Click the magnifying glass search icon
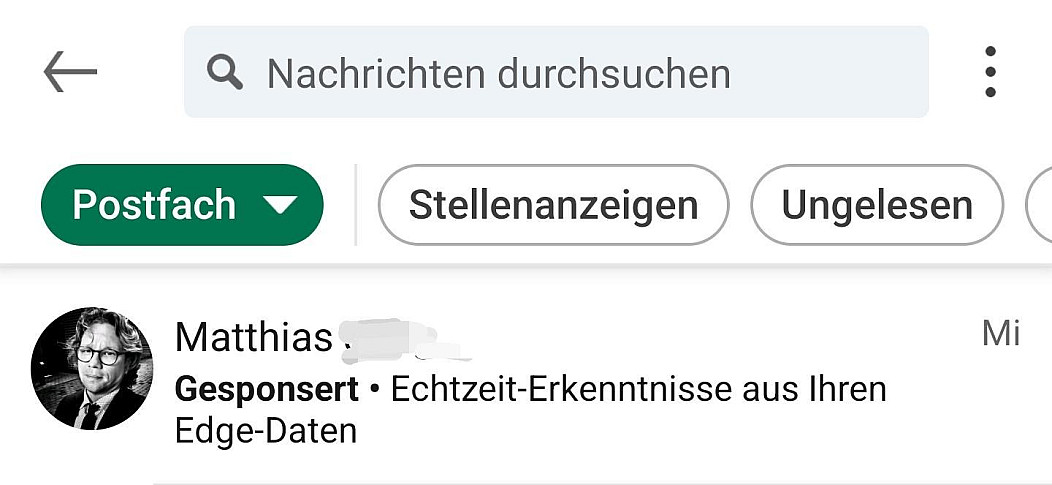Image resolution: width=1052 pixels, height=485 pixels. pos(225,72)
